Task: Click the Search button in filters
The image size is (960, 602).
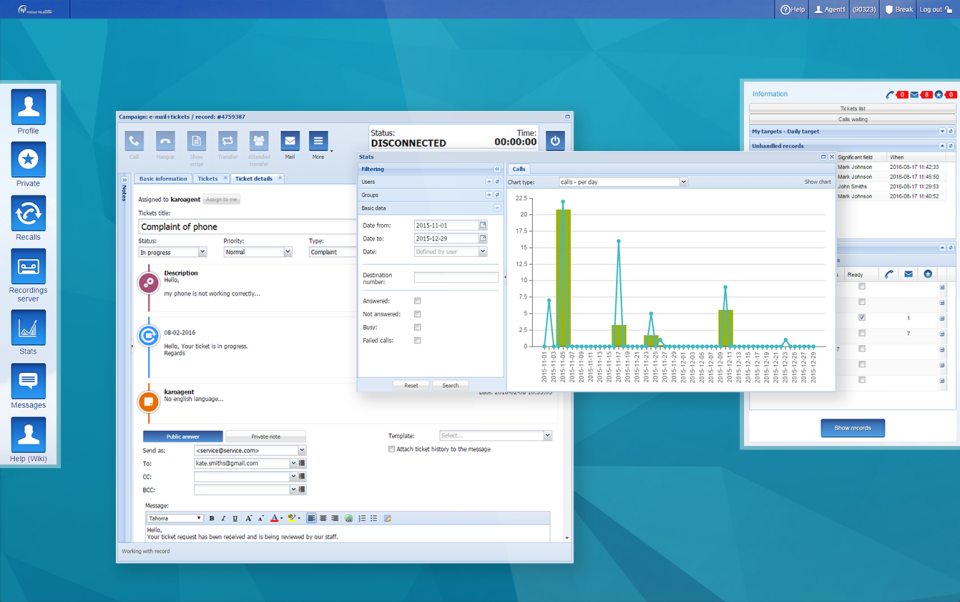Action: click(x=451, y=385)
